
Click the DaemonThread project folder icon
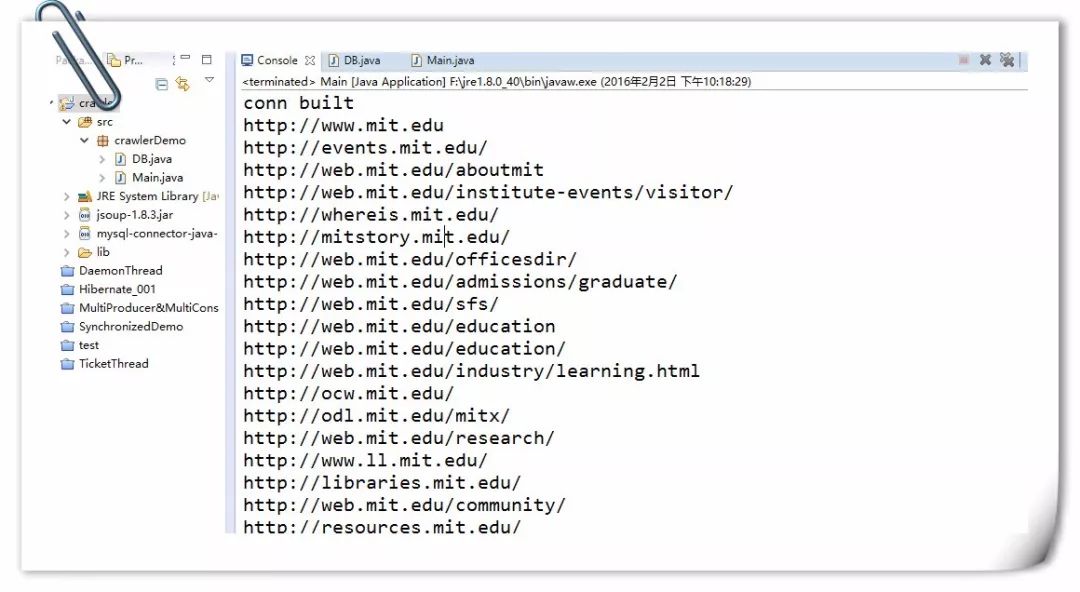(67, 271)
